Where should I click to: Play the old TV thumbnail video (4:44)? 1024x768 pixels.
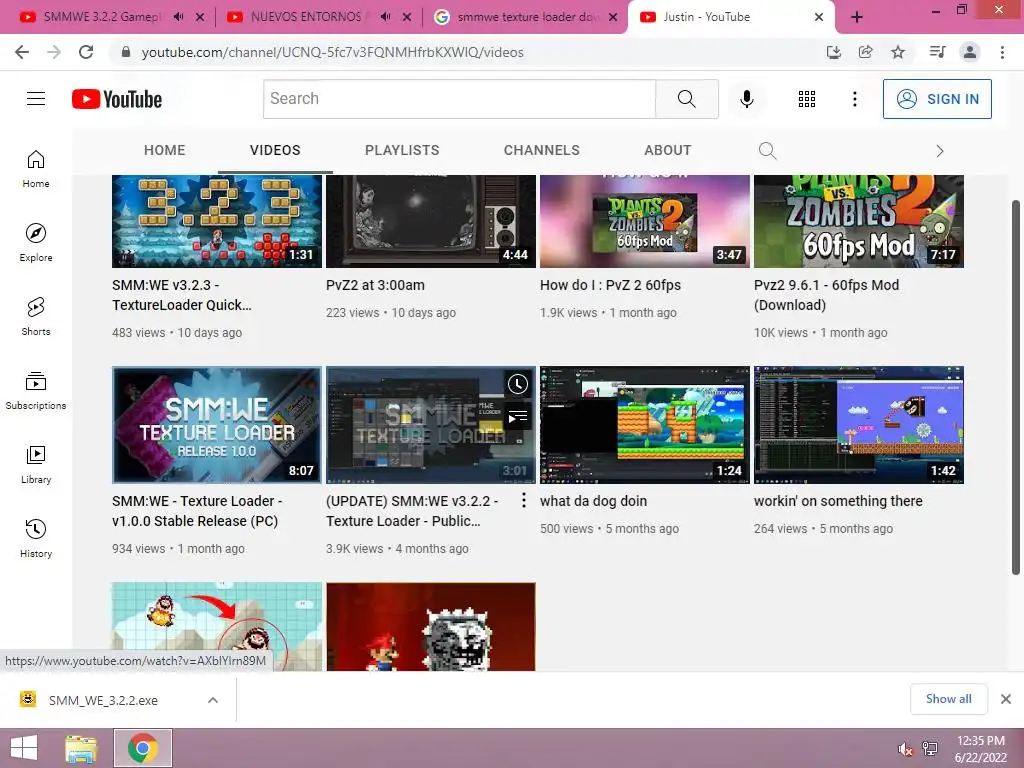430,221
